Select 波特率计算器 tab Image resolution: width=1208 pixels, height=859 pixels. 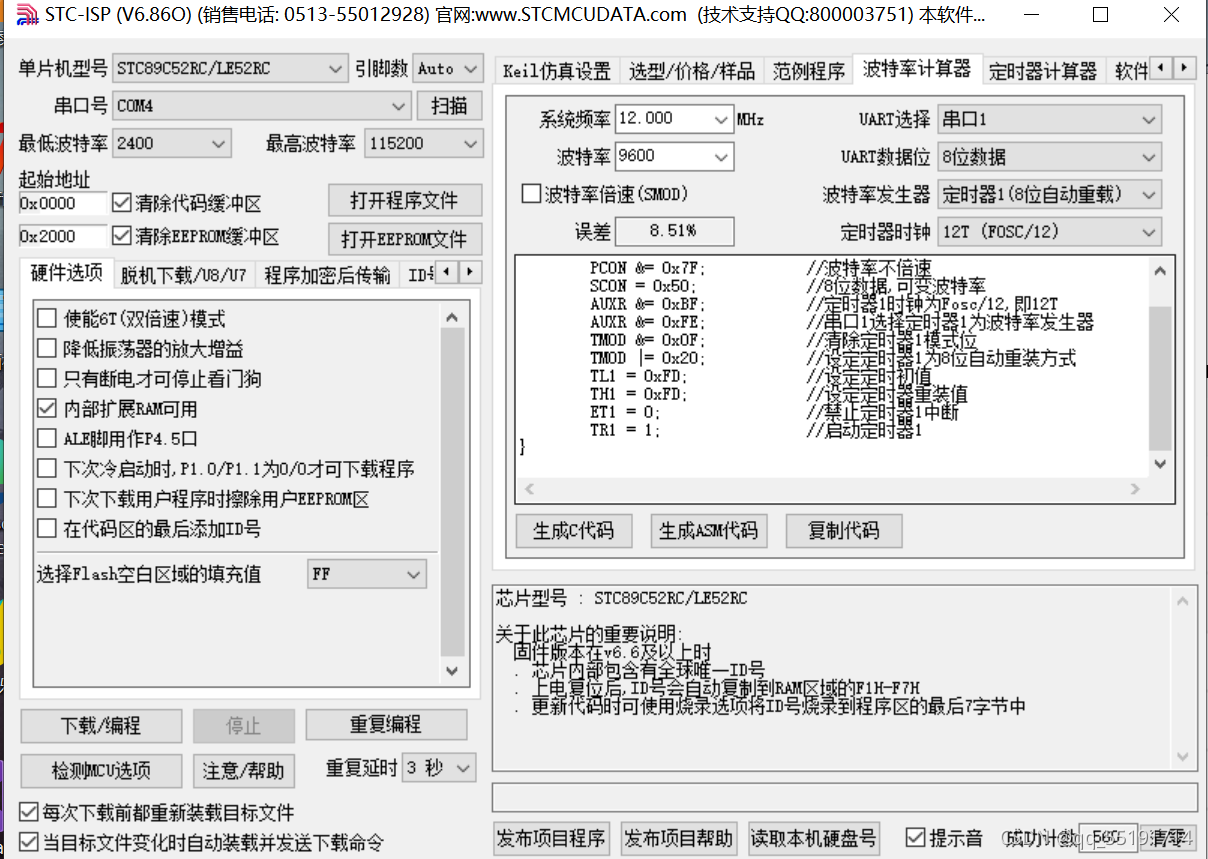click(x=917, y=68)
